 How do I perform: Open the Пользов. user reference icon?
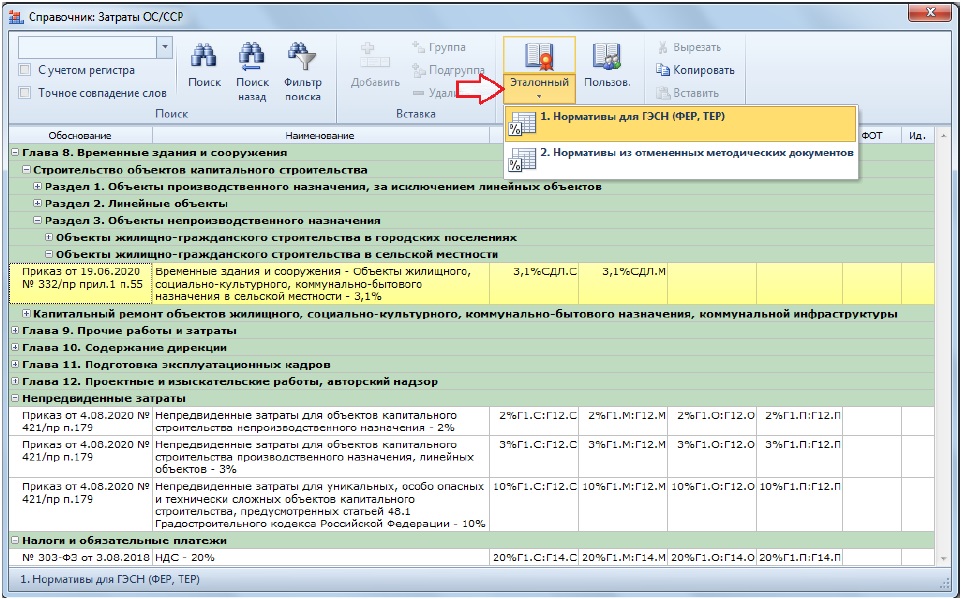tap(607, 57)
